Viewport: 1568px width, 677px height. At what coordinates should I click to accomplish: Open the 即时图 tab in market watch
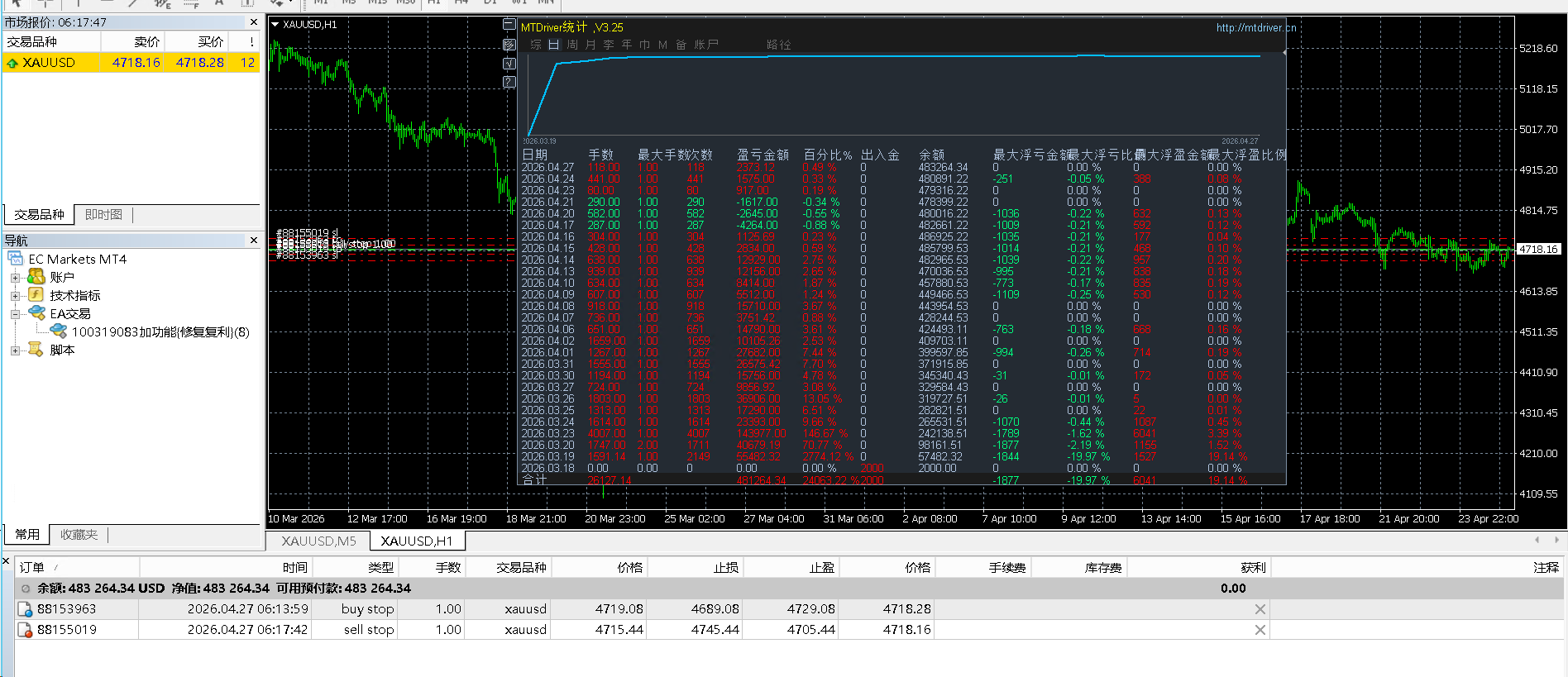103,215
